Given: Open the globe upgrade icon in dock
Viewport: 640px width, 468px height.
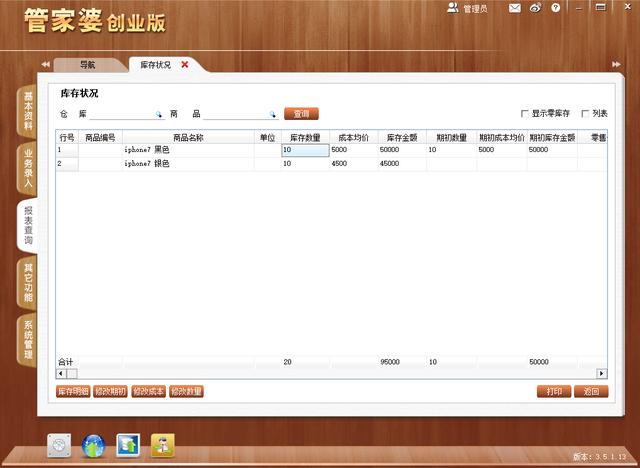Looking at the screenshot, I should pyautogui.click(x=94, y=445).
